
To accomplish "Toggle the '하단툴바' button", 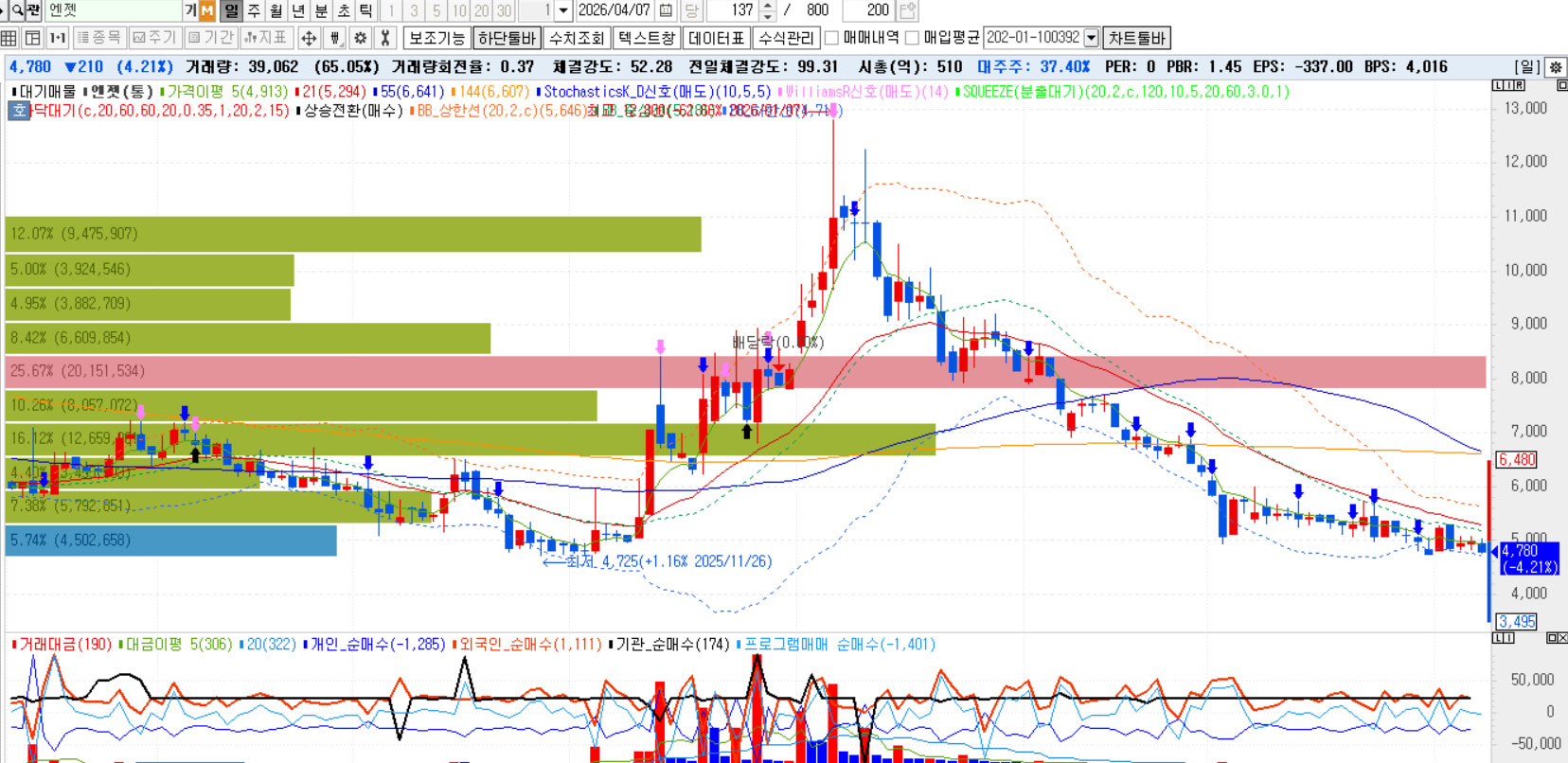I will 508,38.
